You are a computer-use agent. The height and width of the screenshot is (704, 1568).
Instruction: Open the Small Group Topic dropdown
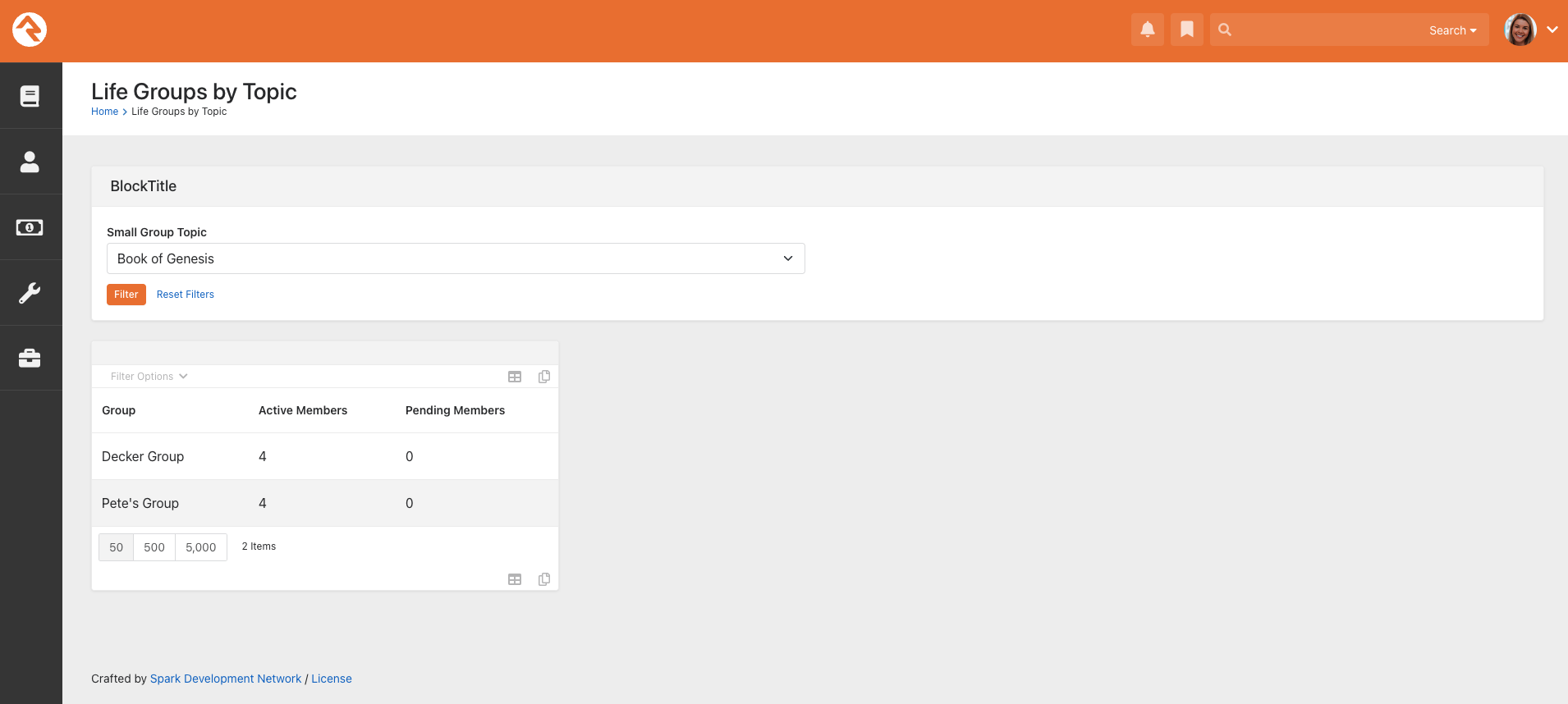(x=456, y=258)
